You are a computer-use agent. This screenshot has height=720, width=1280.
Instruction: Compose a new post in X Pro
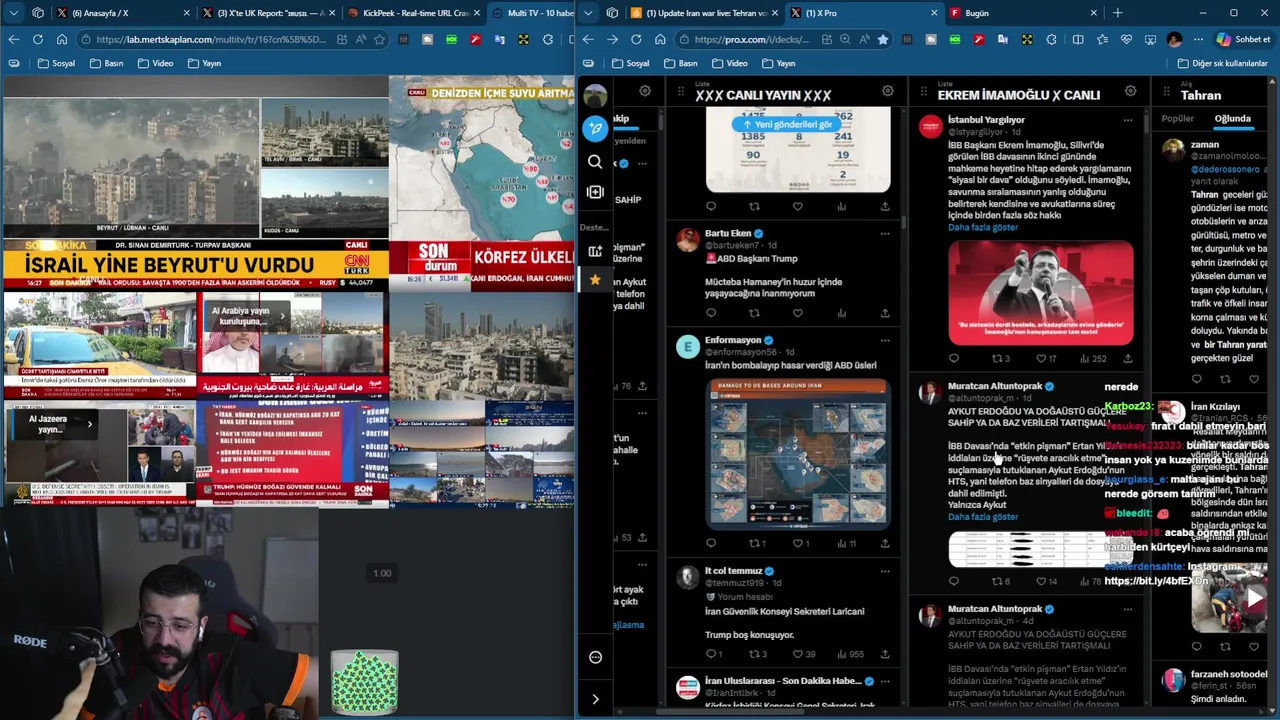click(x=595, y=128)
